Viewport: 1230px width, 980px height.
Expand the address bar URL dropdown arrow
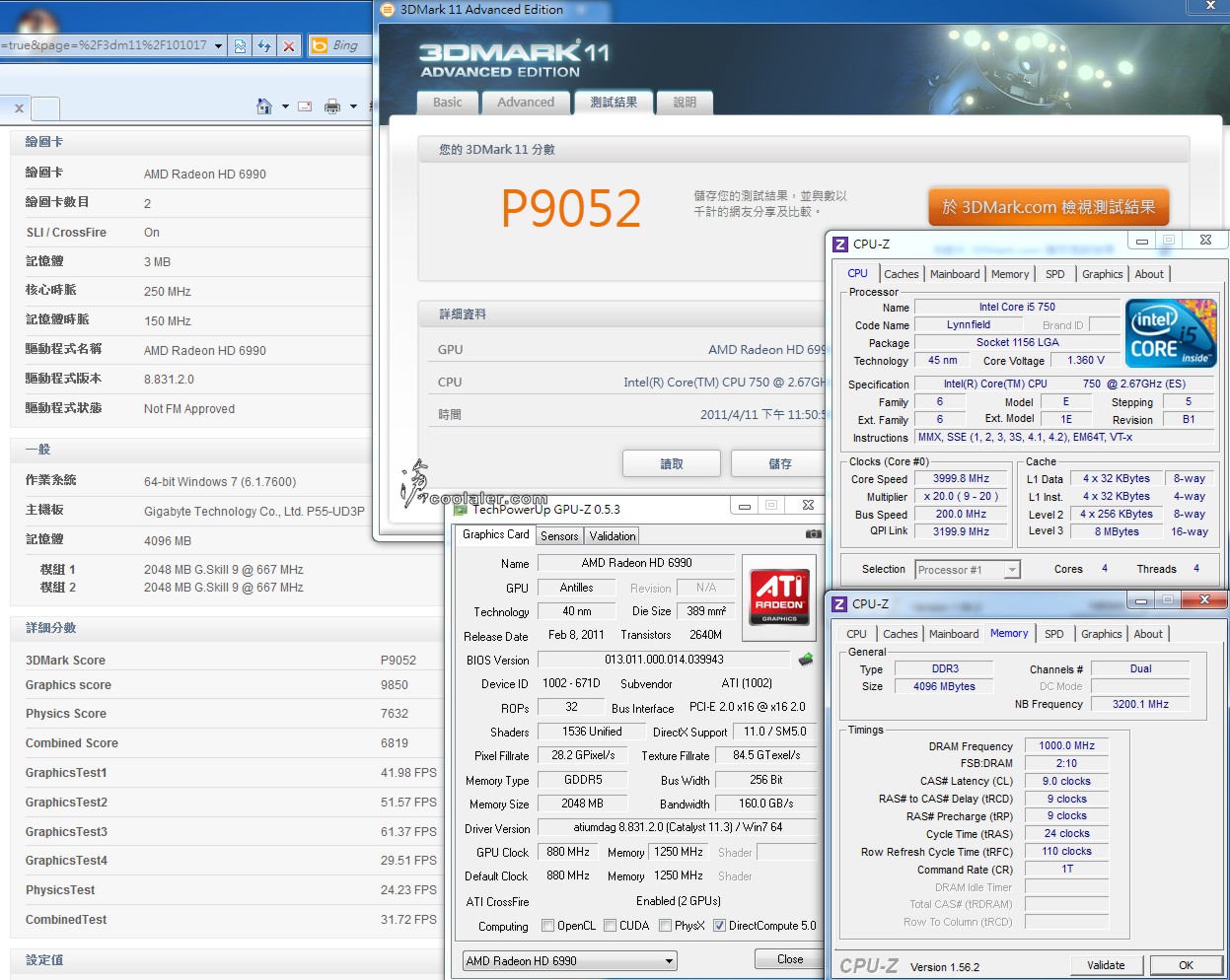click(x=218, y=45)
